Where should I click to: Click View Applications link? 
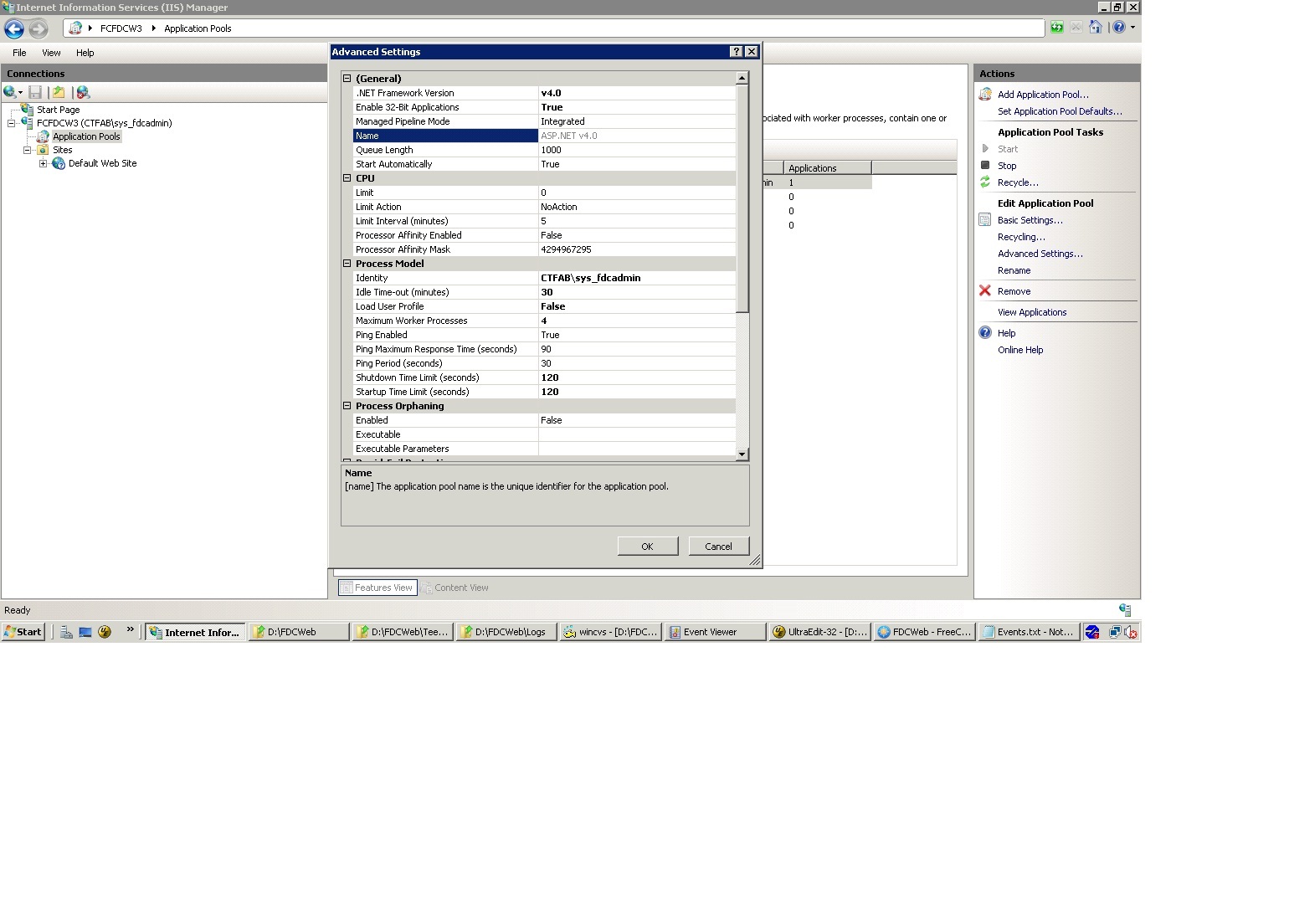(x=1032, y=312)
